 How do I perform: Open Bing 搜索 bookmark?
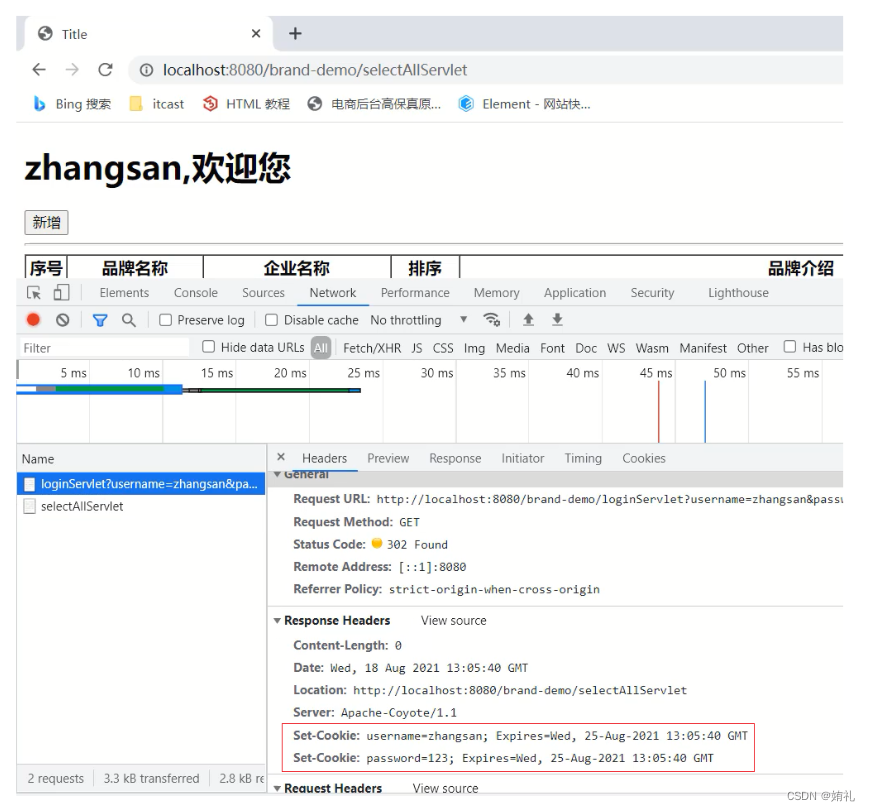tap(72, 104)
